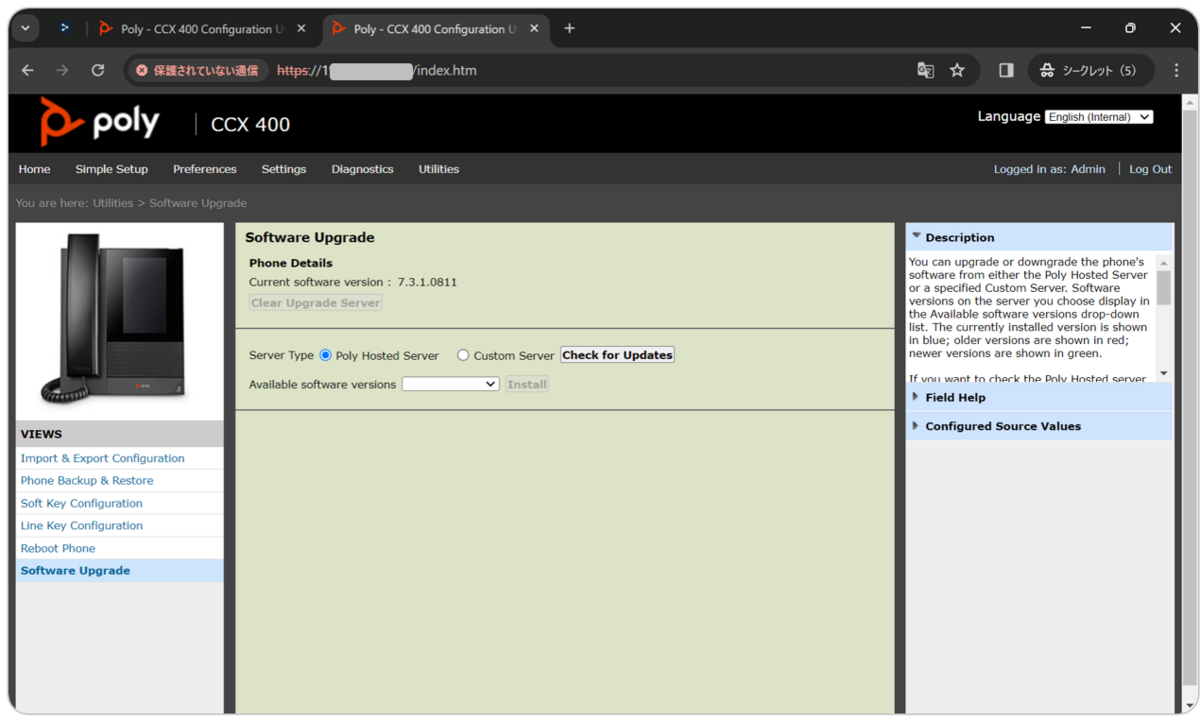Open Phone Backup & Restore view
Screen dimensions: 1200x722
click(x=87, y=481)
